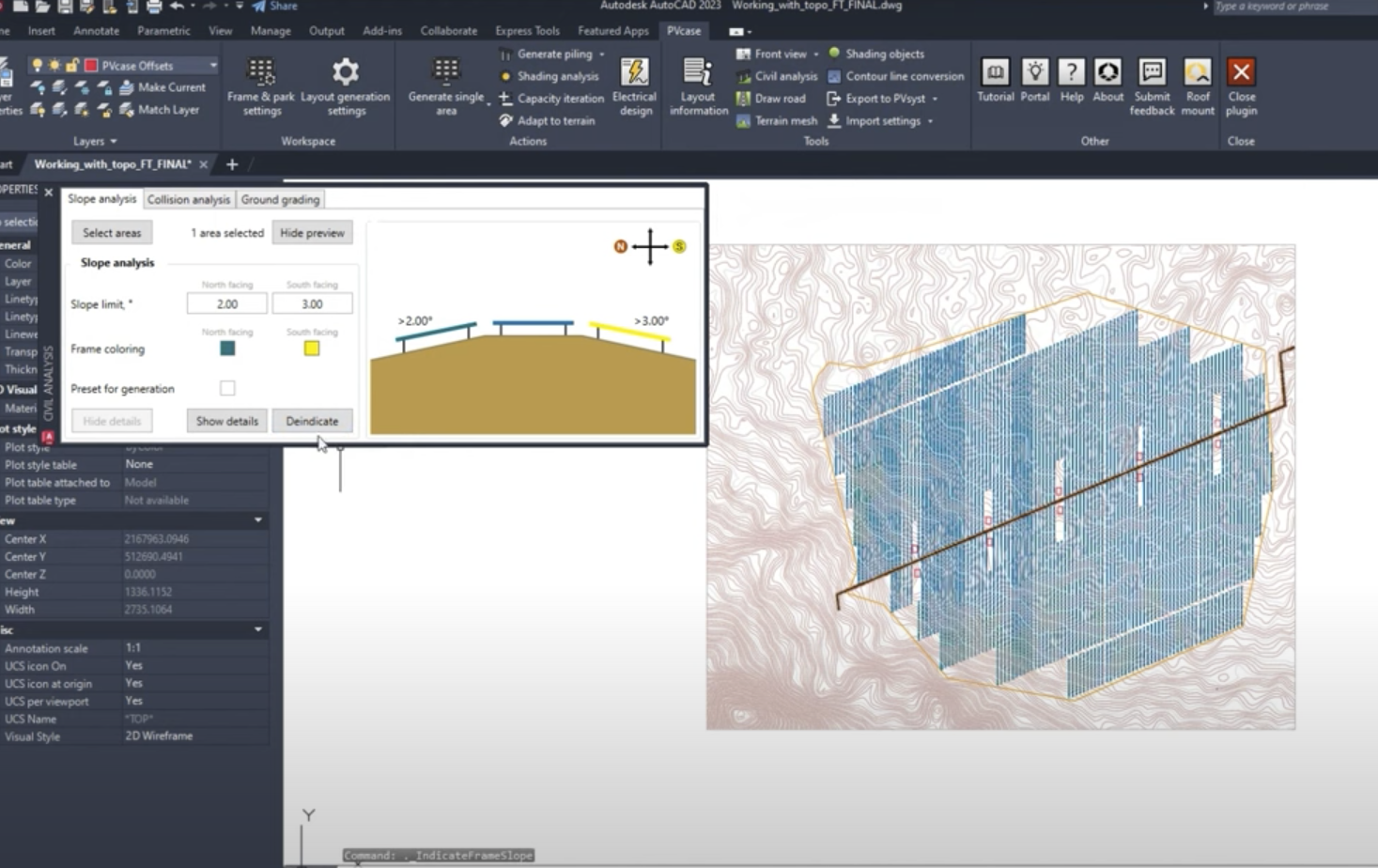The height and width of the screenshot is (868, 1378).
Task: Enable the Preset for generation checkbox
Action: coord(226,387)
